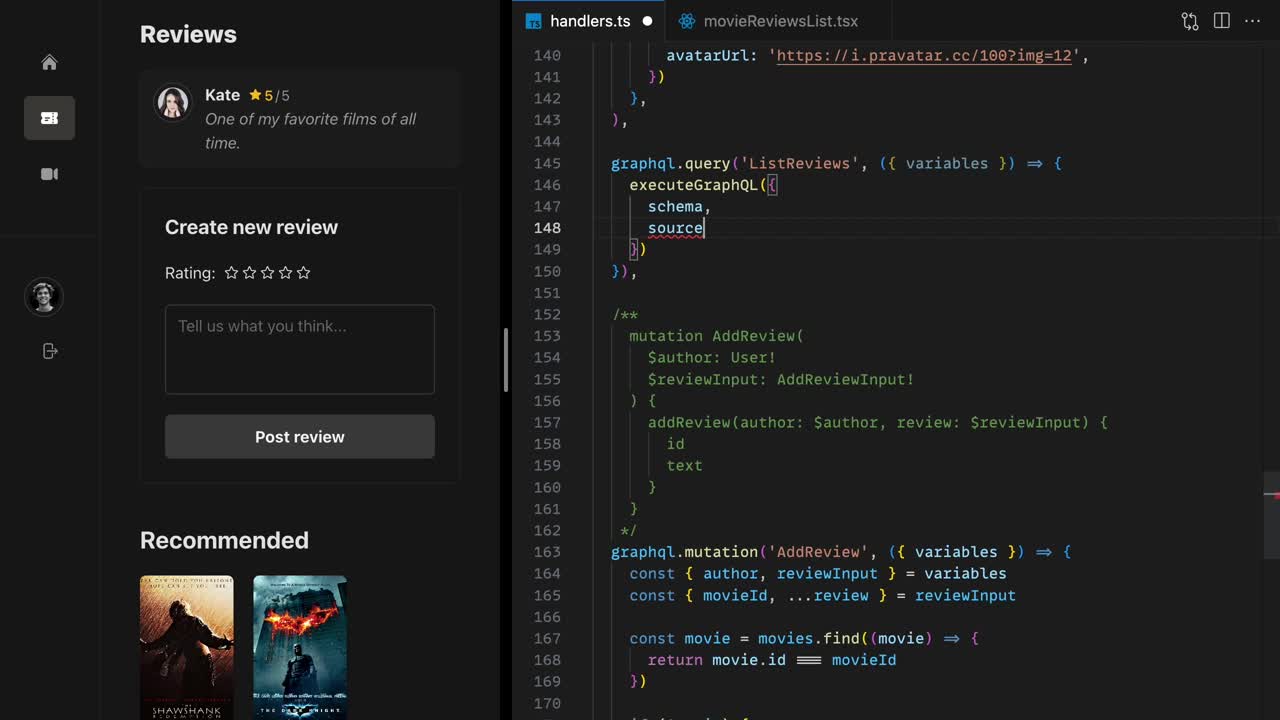
Task: Follow the i.pravatar.cc avatar URL link
Action: click(923, 56)
